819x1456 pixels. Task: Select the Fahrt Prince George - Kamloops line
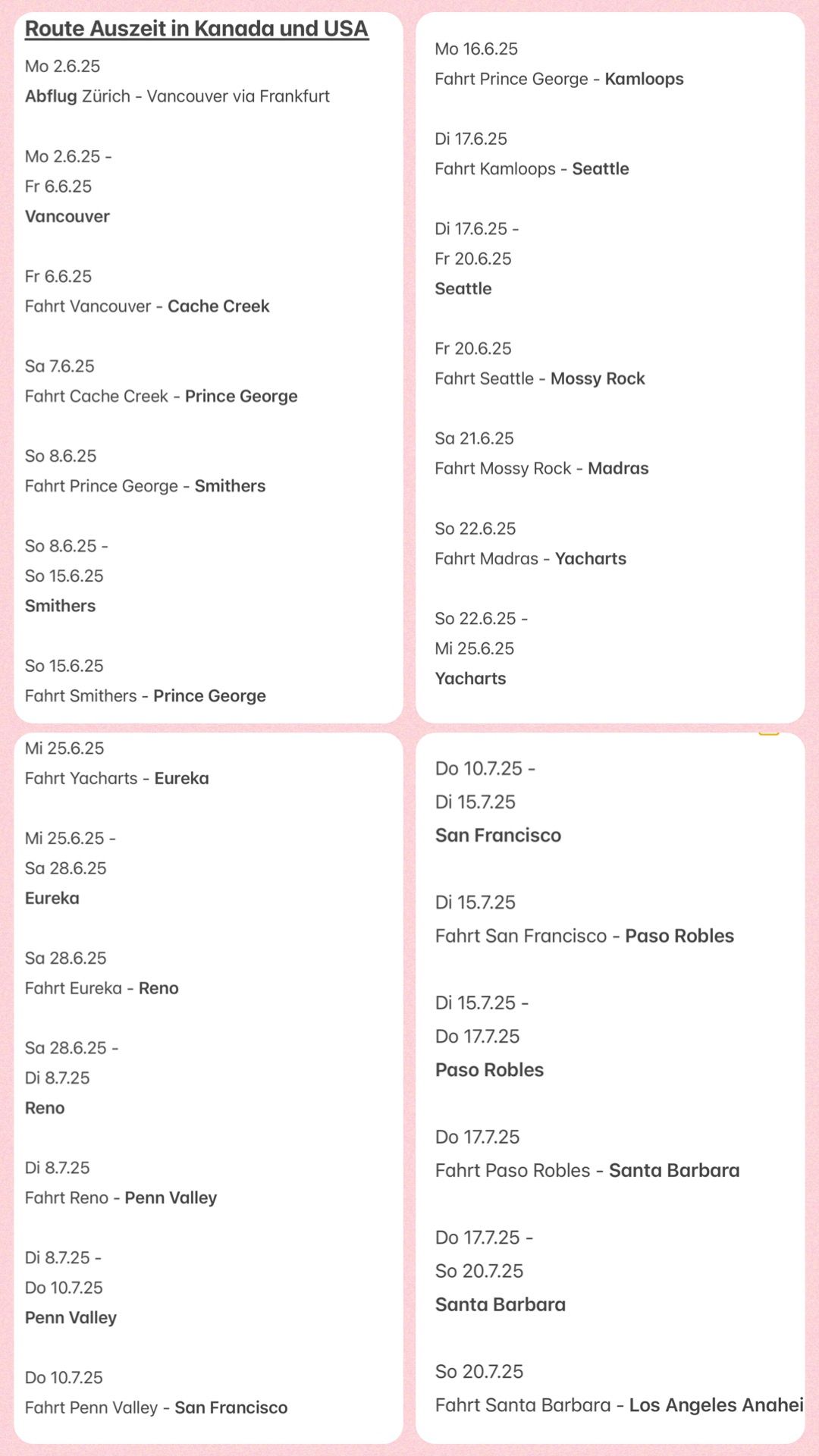tap(560, 79)
